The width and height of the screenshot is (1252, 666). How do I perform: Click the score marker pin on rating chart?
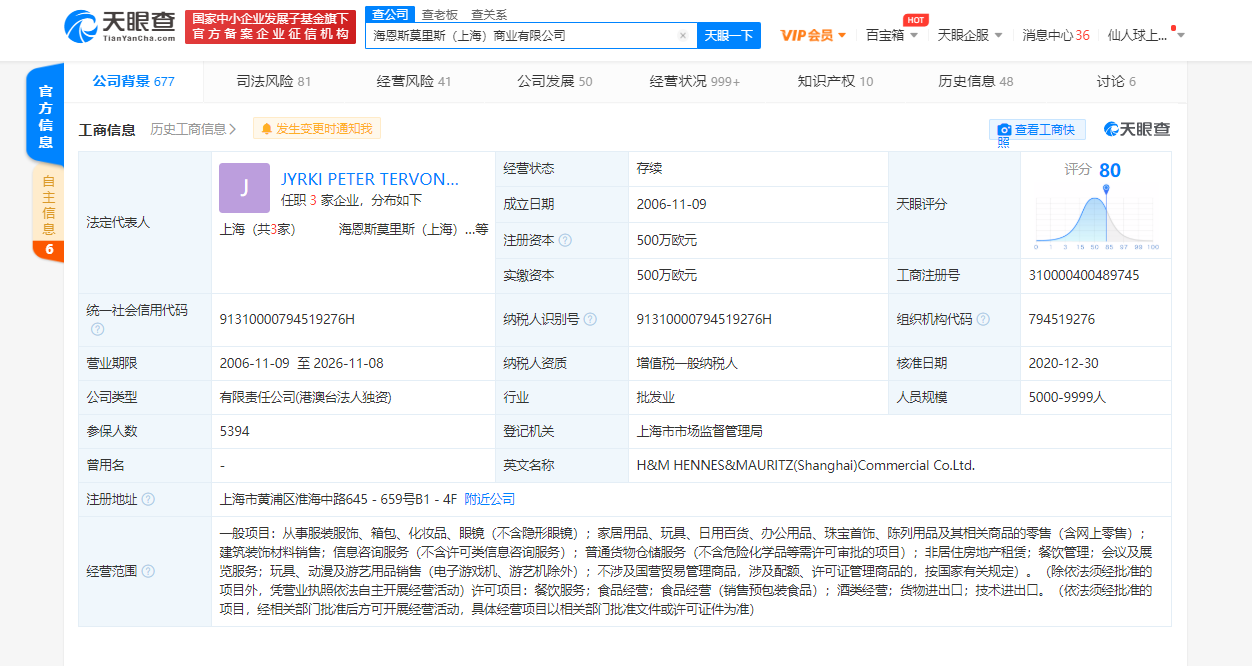[x=1106, y=190]
